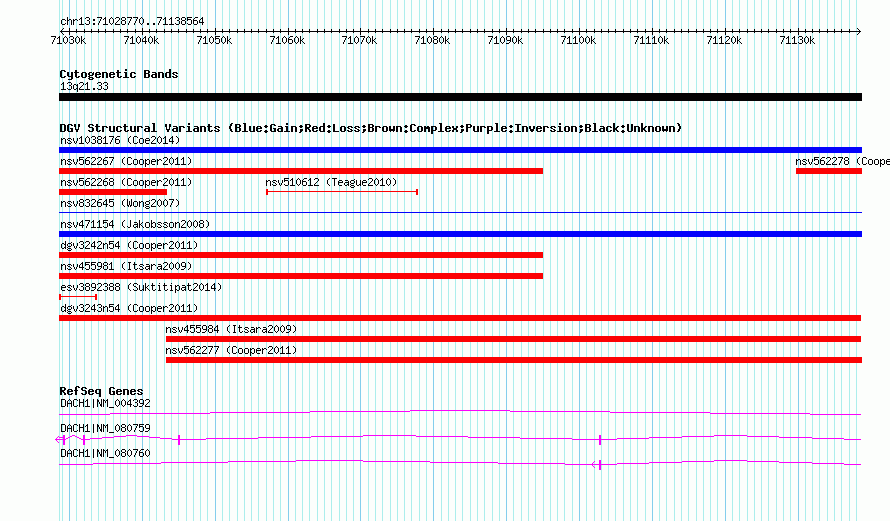Open the nsv510612 (Teague2010) variant label
This screenshot has width=890, height=521.
pos(331,182)
